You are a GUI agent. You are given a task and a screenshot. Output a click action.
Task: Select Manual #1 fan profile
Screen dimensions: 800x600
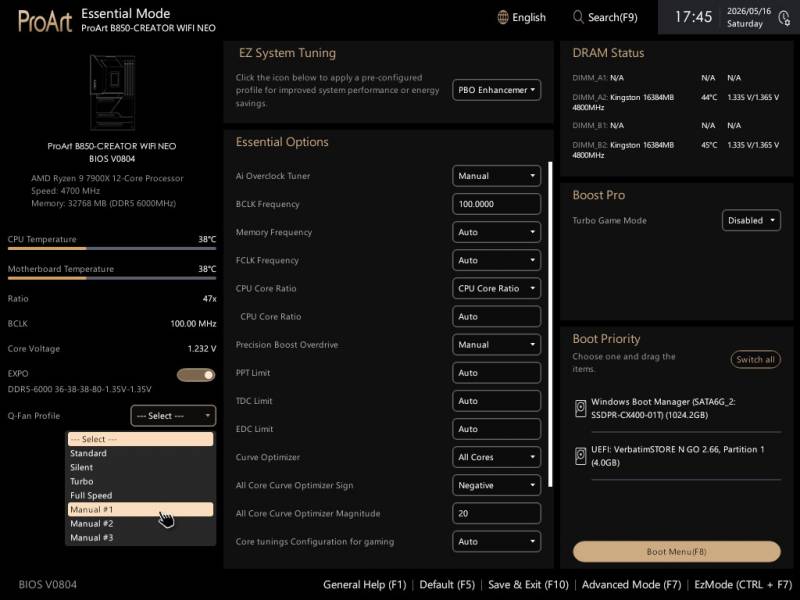point(141,509)
